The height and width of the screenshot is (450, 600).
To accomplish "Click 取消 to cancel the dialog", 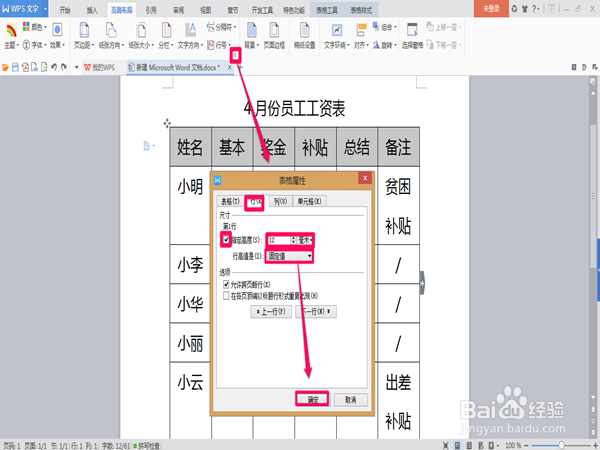I will tap(351, 399).
